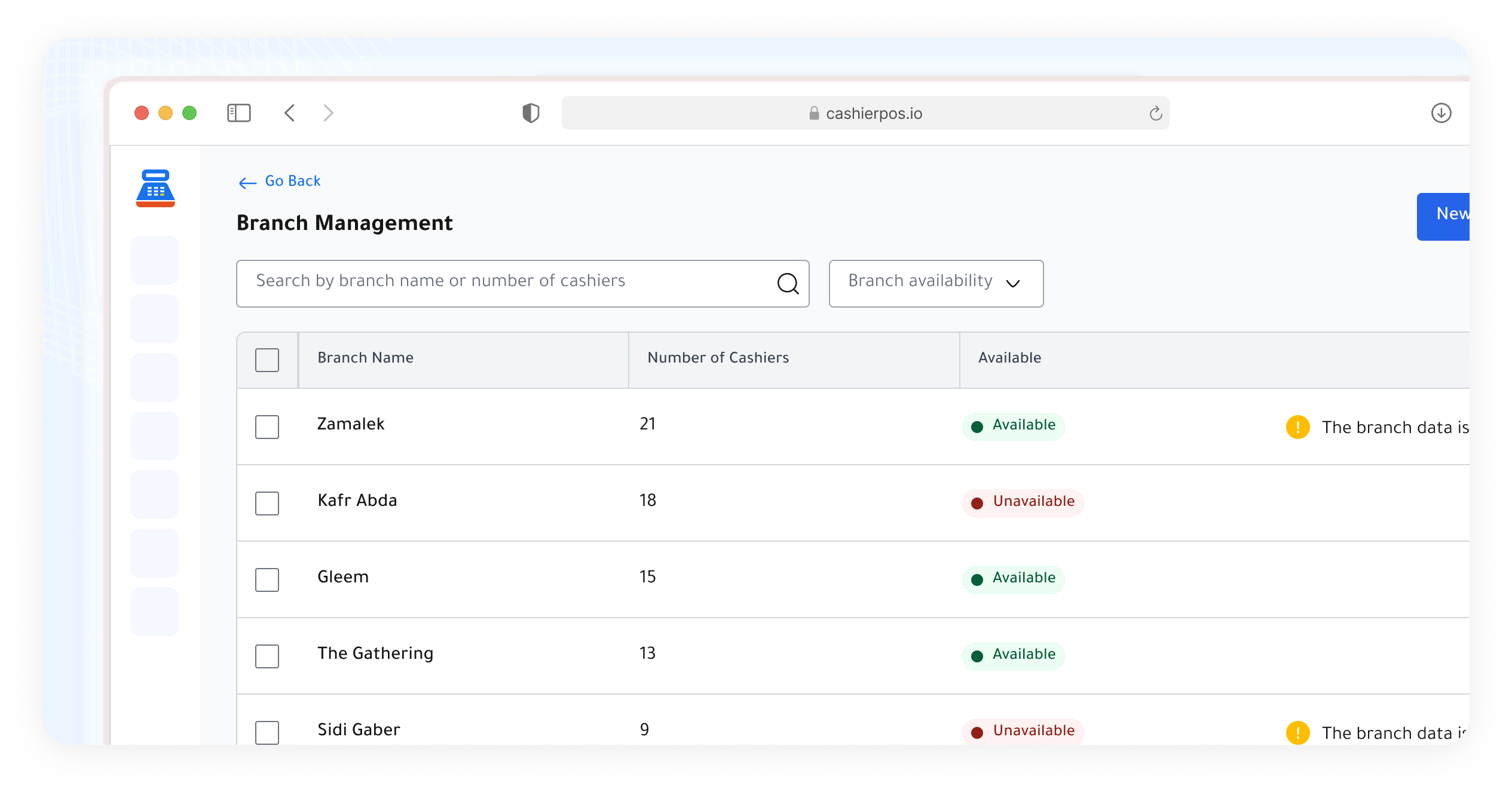Open the browser downloads icon

(x=1441, y=113)
